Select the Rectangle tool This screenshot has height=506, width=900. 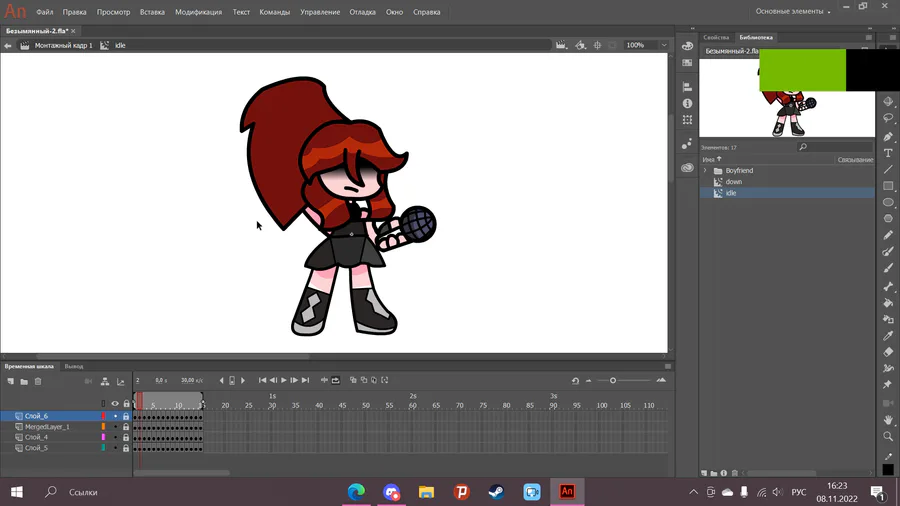[888, 186]
